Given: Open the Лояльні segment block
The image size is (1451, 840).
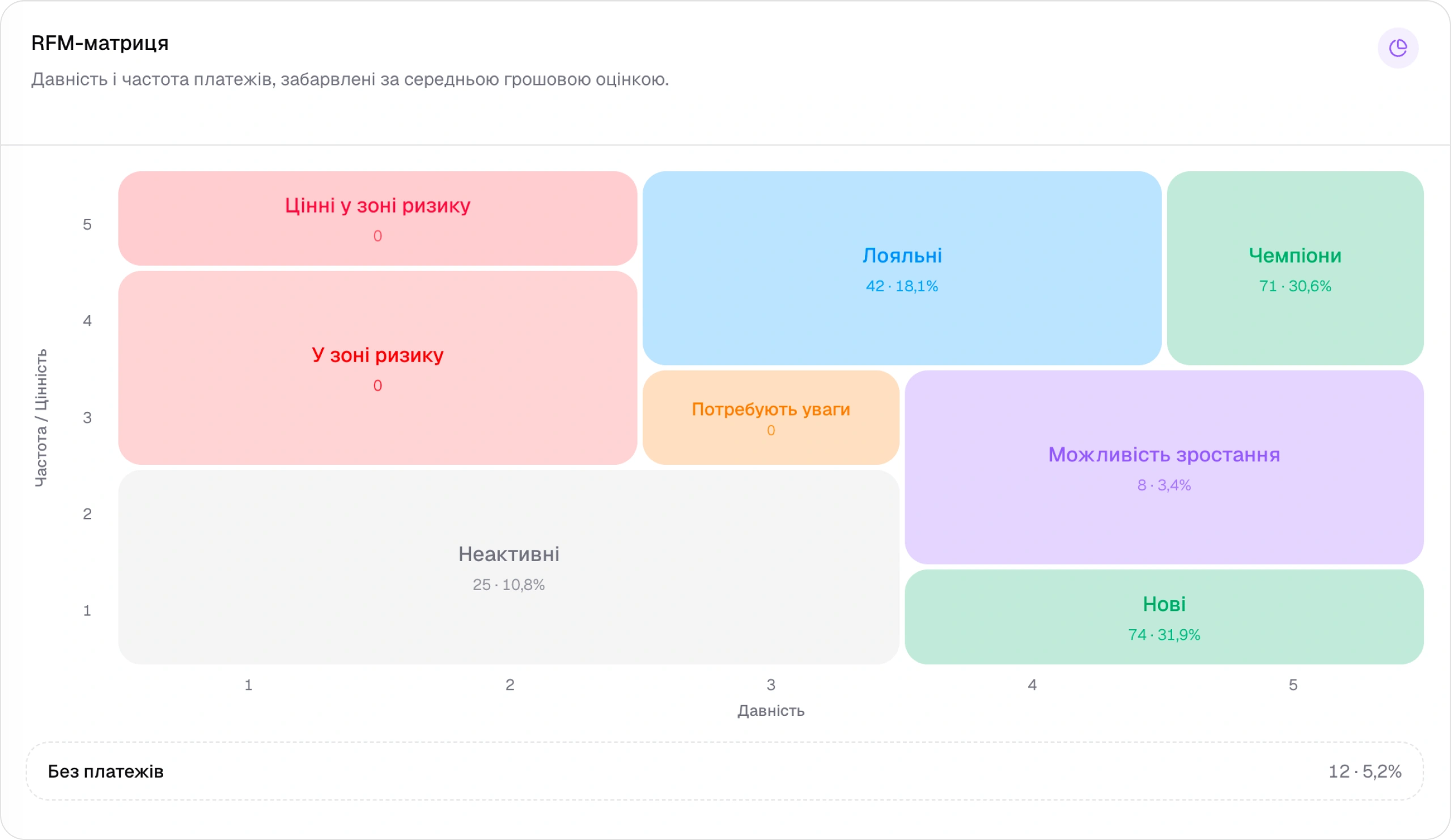Looking at the screenshot, I should point(902,268).
